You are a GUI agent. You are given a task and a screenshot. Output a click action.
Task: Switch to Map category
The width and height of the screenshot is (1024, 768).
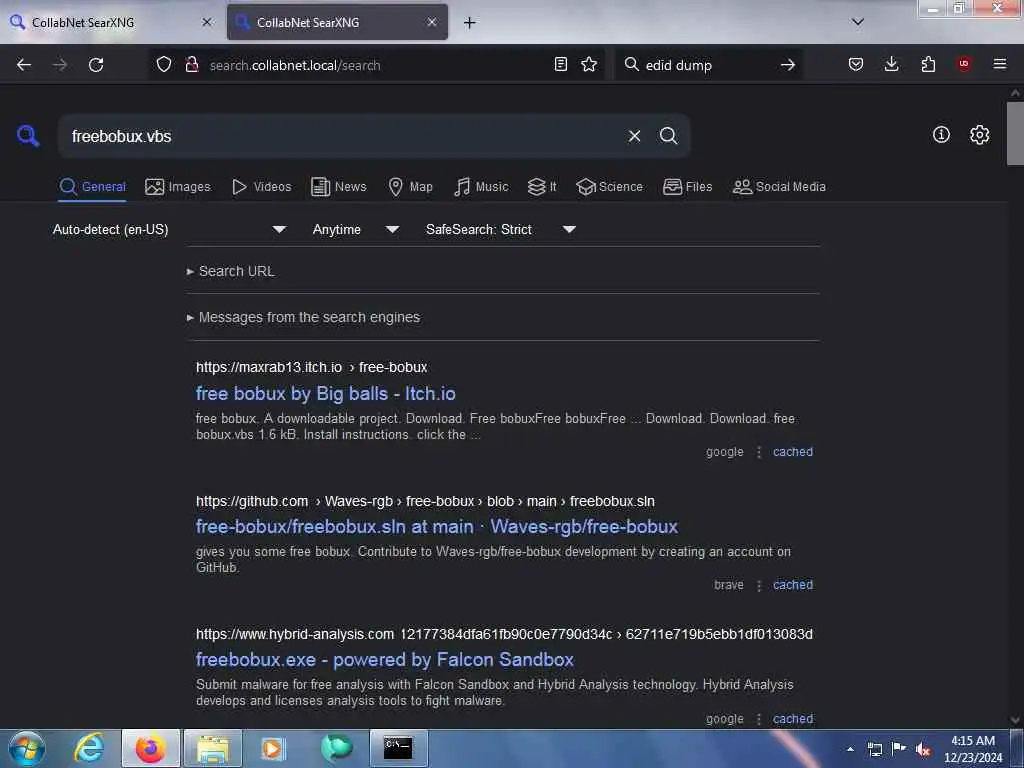pos(410,187)
